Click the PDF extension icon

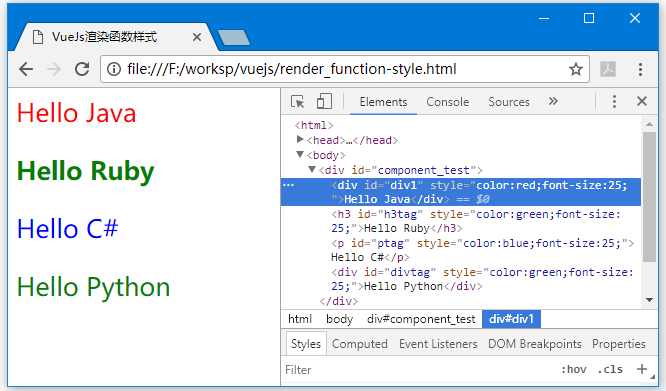(608, 69)
